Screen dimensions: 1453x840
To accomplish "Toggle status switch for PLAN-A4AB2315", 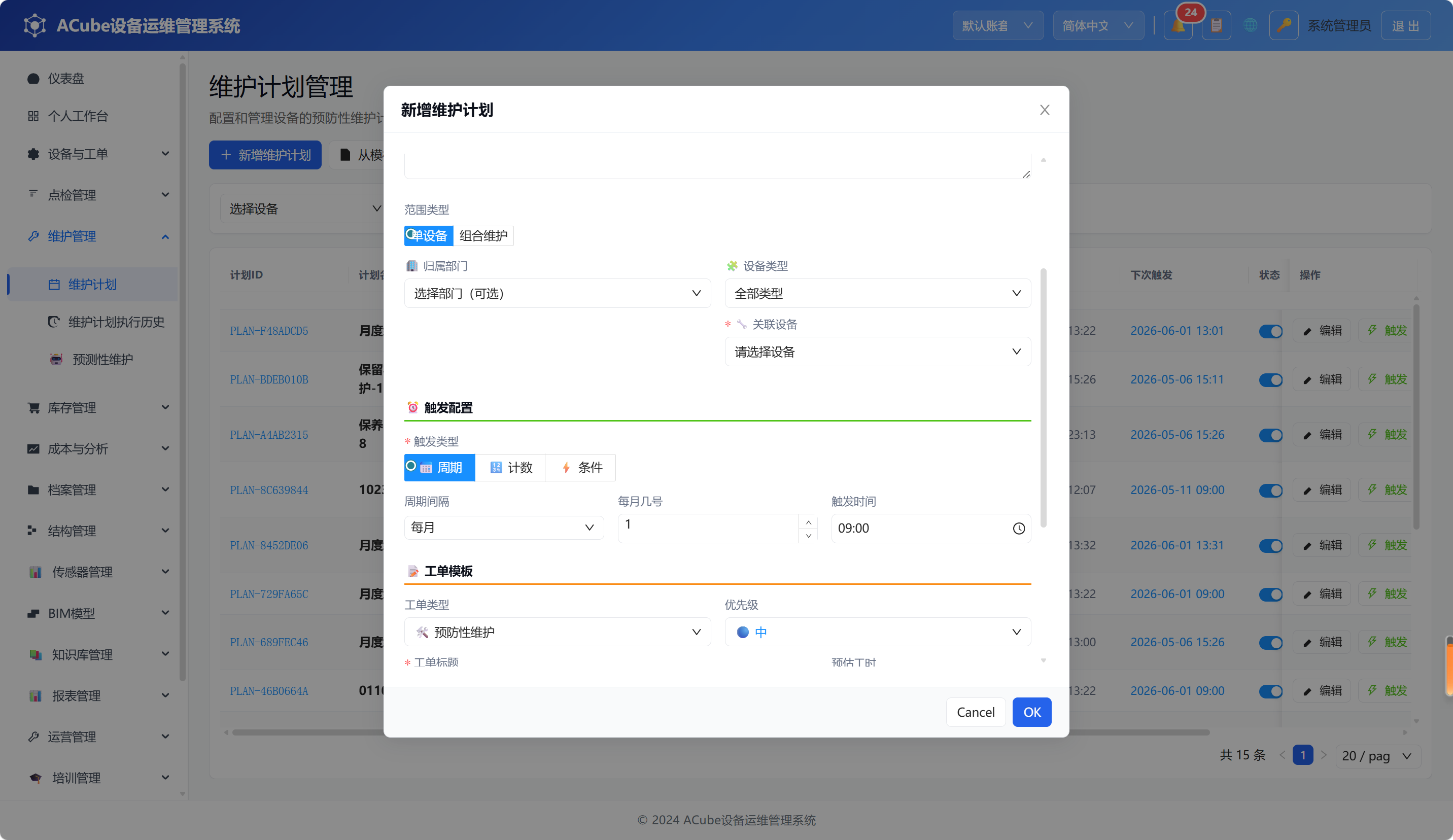I will tap(1270, 435).
